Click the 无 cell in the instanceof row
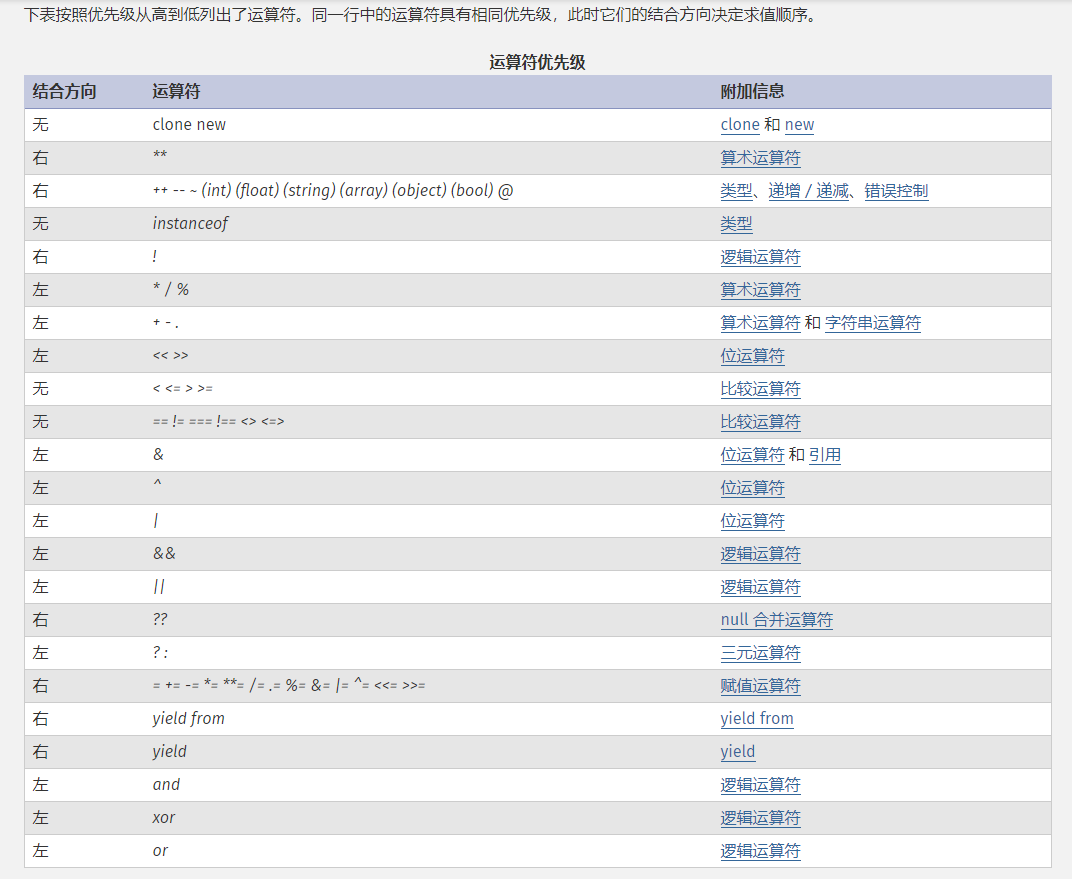This screenshot has height=879, width=1072. [40, 224]
